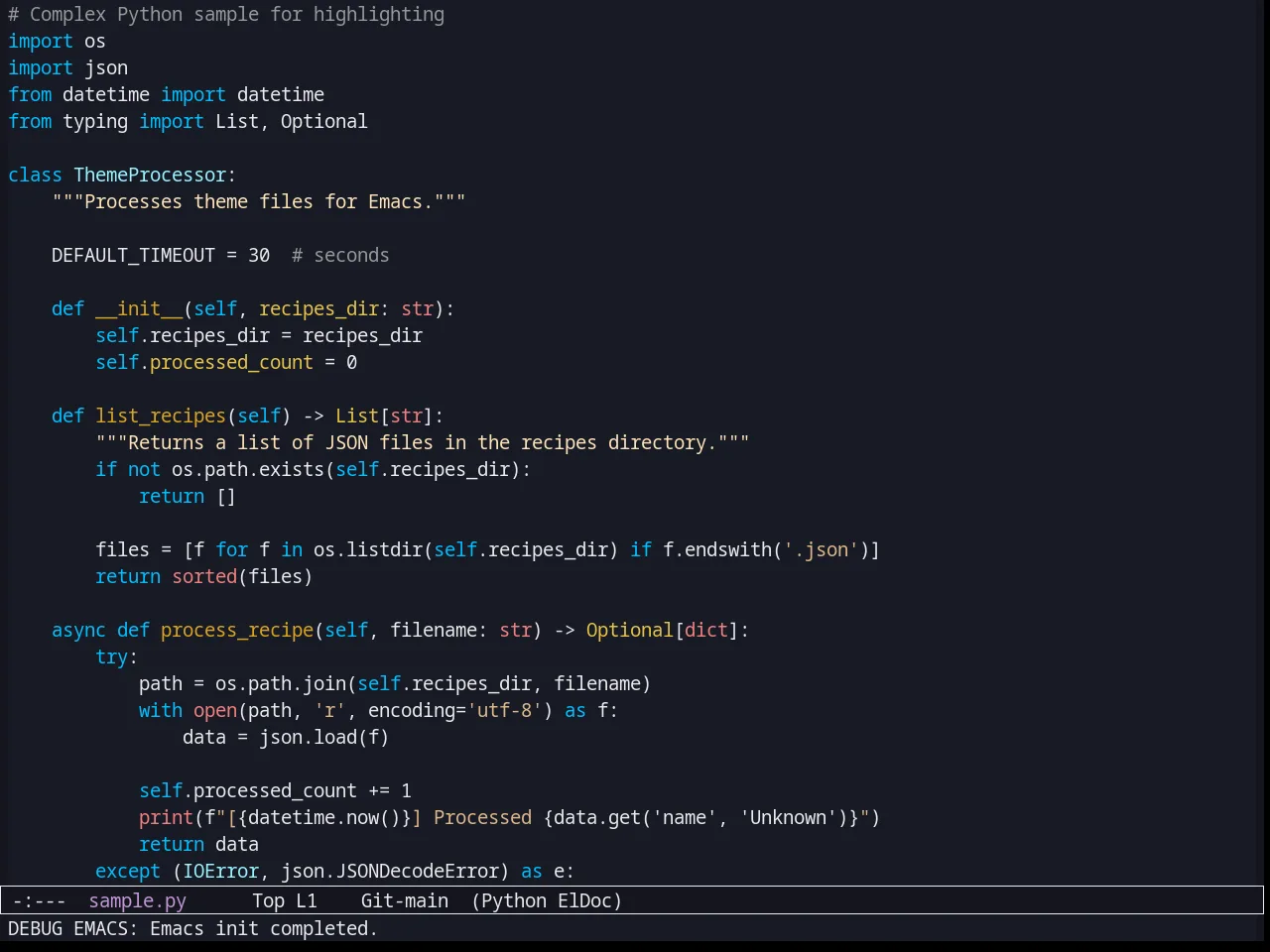Click the __init__ method name
Screen dimensions: 1270x952
pos(139,308)
